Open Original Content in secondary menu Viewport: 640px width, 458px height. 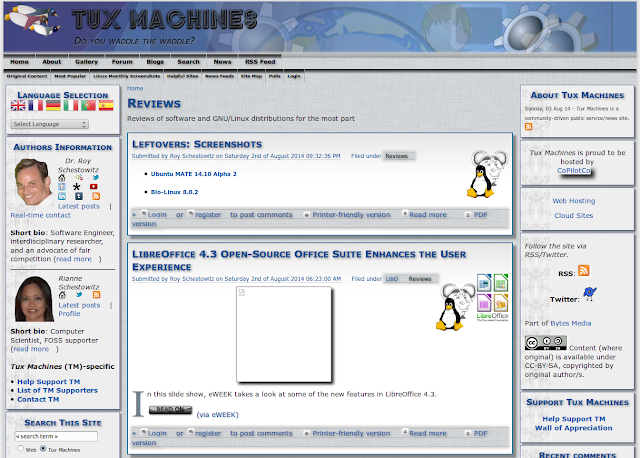click(27, 76)
